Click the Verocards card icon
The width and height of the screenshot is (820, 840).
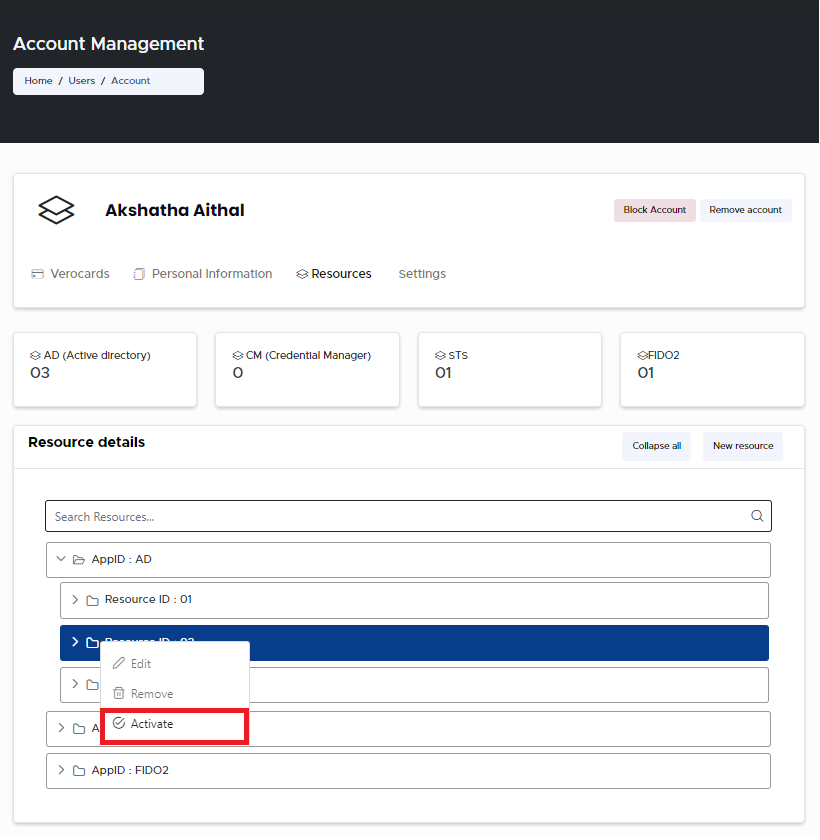[x=37, y=274]
